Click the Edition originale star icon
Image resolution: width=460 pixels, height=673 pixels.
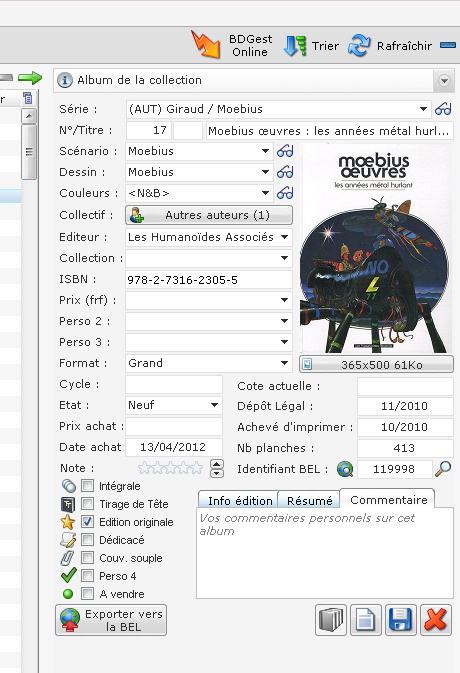pos(68,522)
